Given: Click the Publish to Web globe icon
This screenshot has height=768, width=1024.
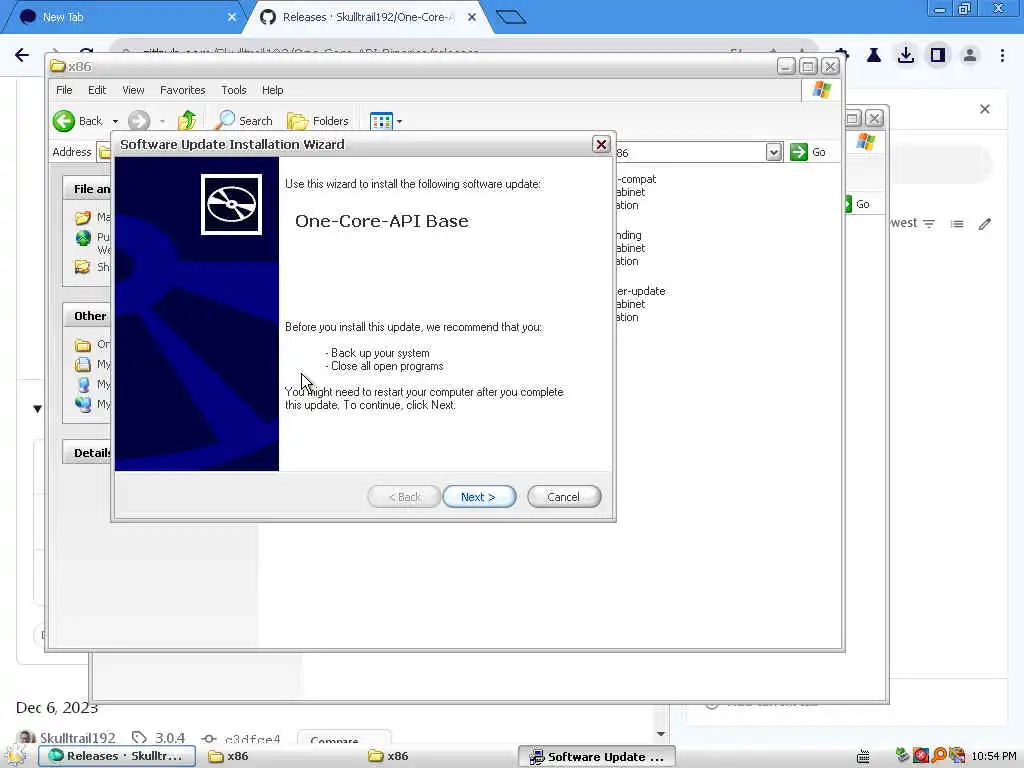Looking at the screenshot, I should tap(83, 238).
